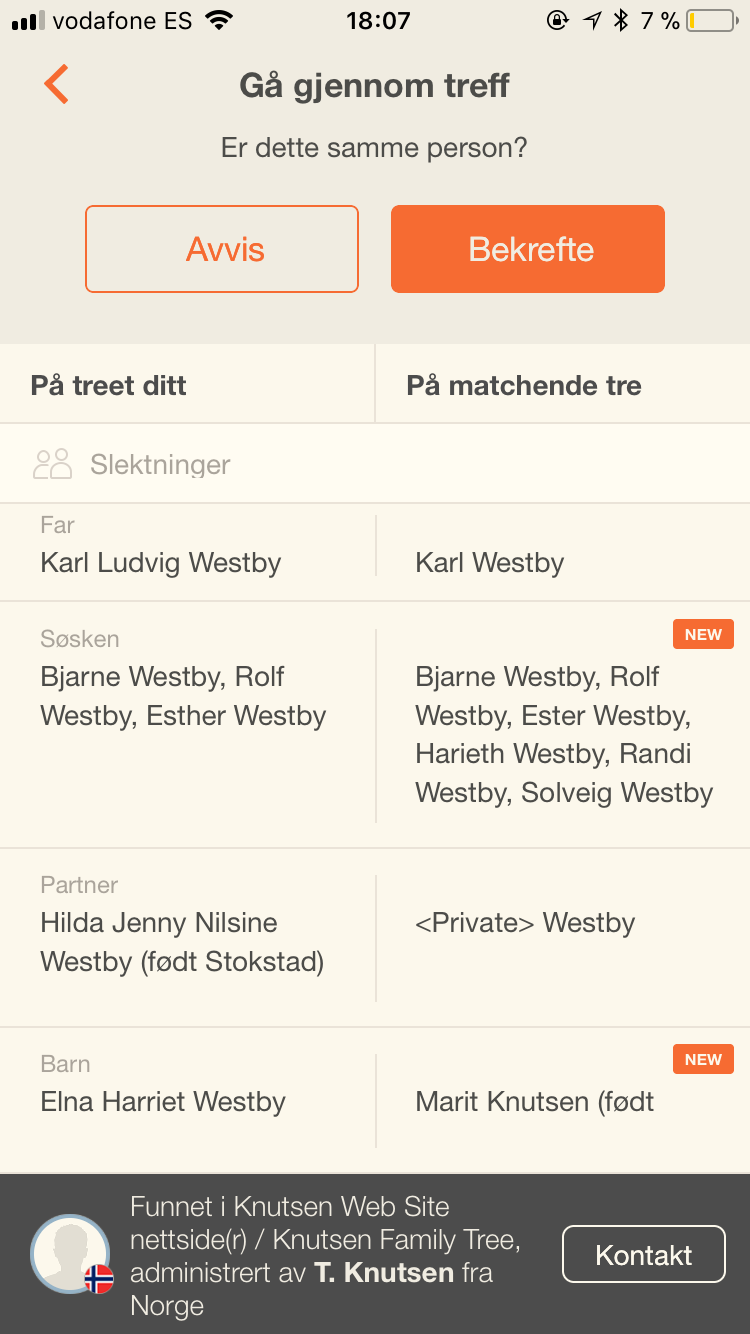Image resolution: width=750 pixels, height=1334 pixels.
Task: Tap the battery icon in status bar
Action: pyautogui.click(x=711, y=20)
